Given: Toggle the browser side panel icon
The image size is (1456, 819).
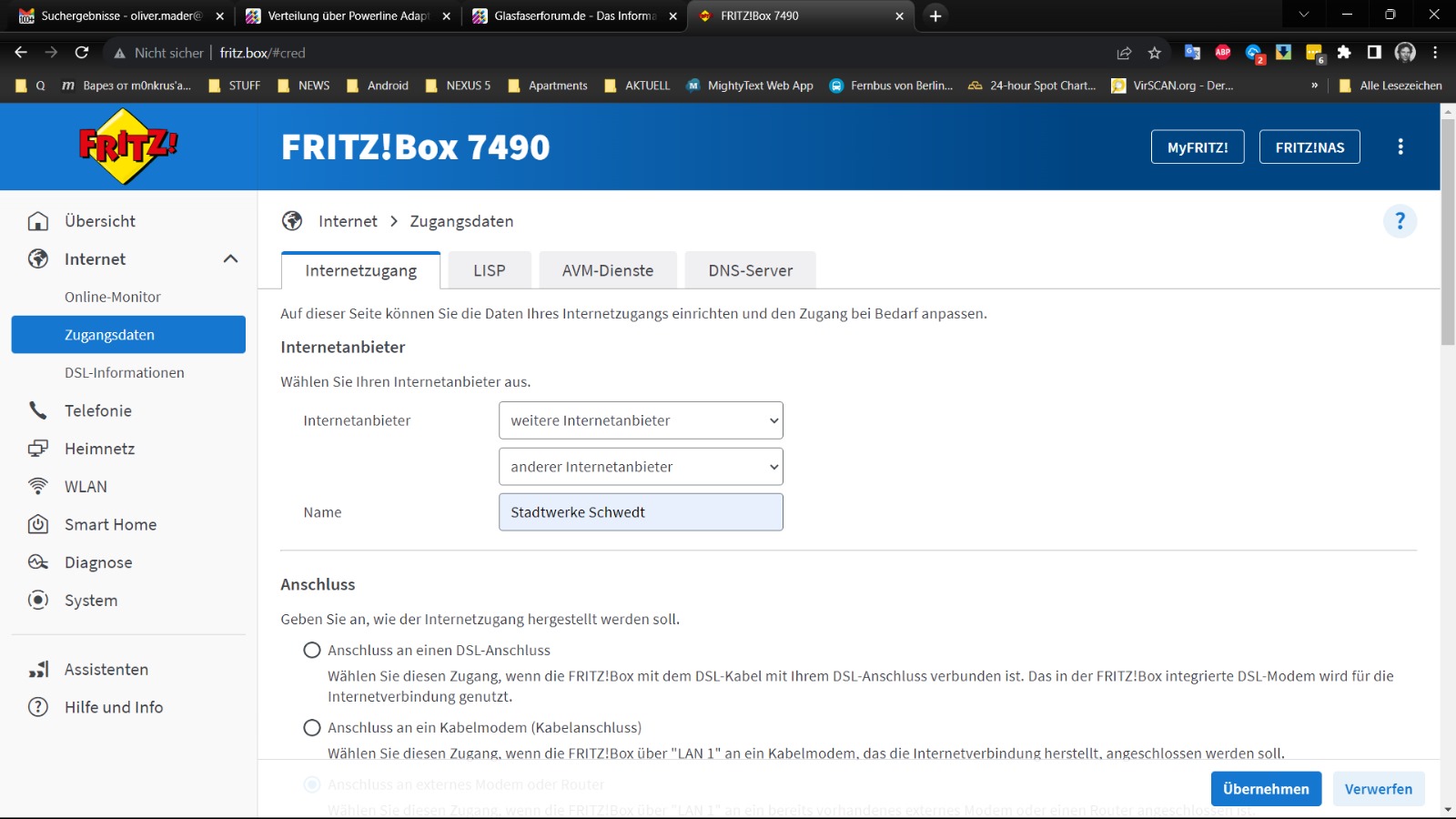Looking at the screenshot, I should 1374,53.
